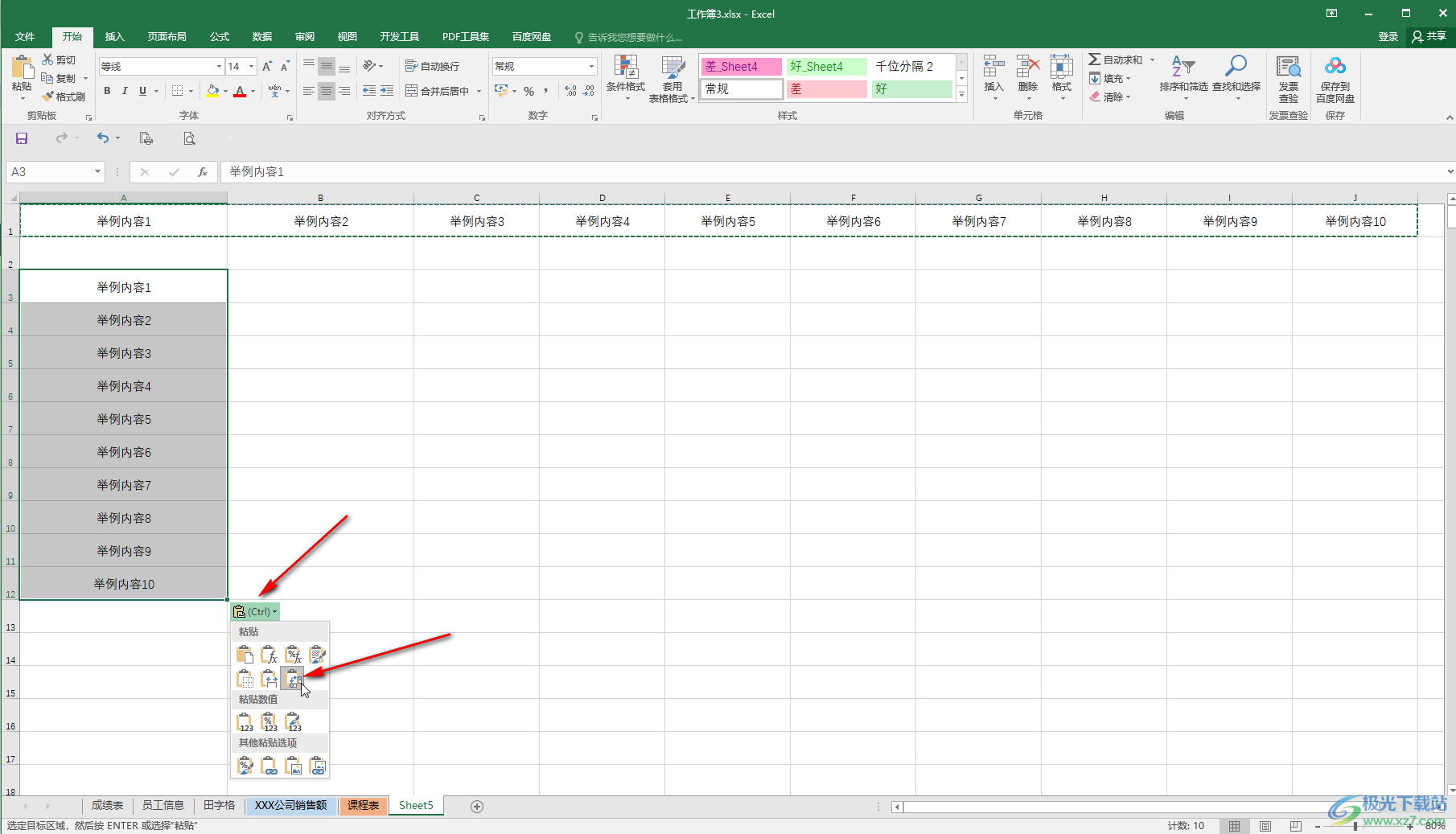The height and width of the screenshot is (834, 1456).
Task: Click the formula bar showing 举例内容1
Action: [833, 171]
